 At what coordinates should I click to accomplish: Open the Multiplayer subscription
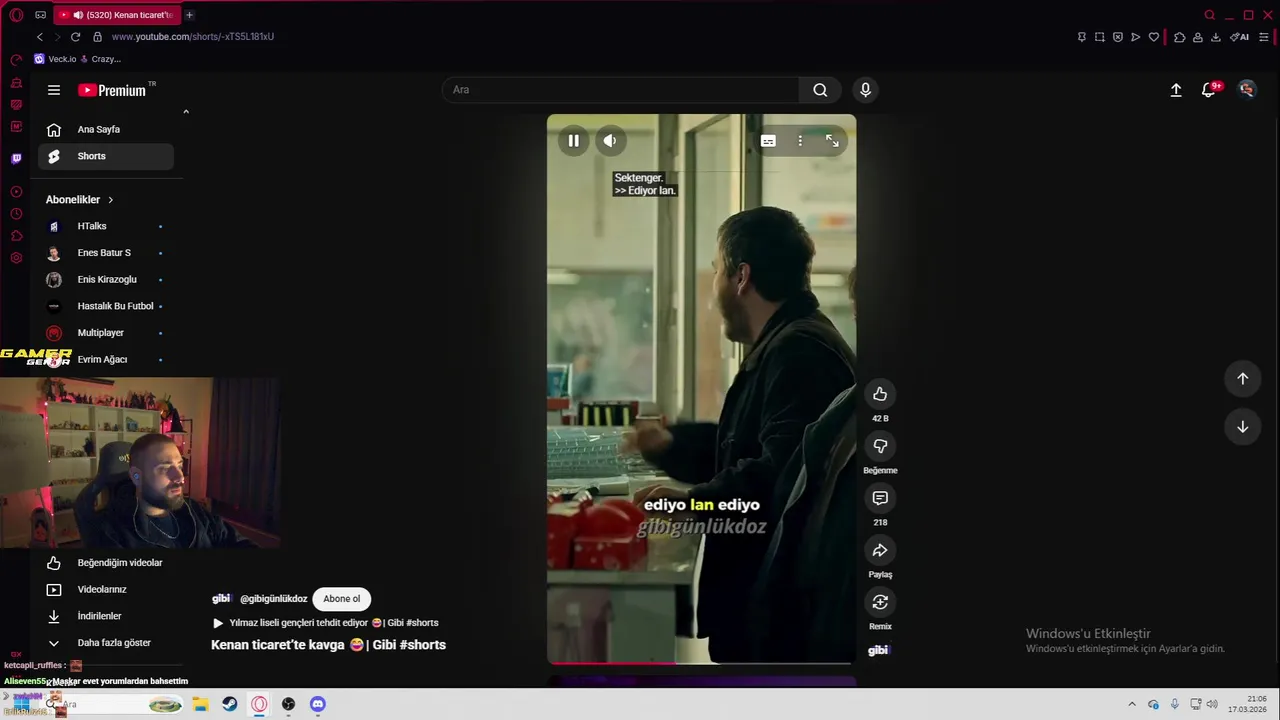106,333
